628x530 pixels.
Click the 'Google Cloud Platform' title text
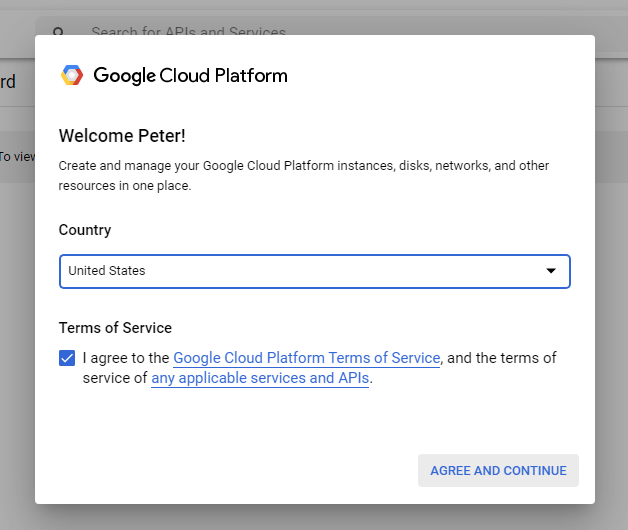tap(190, 75)
